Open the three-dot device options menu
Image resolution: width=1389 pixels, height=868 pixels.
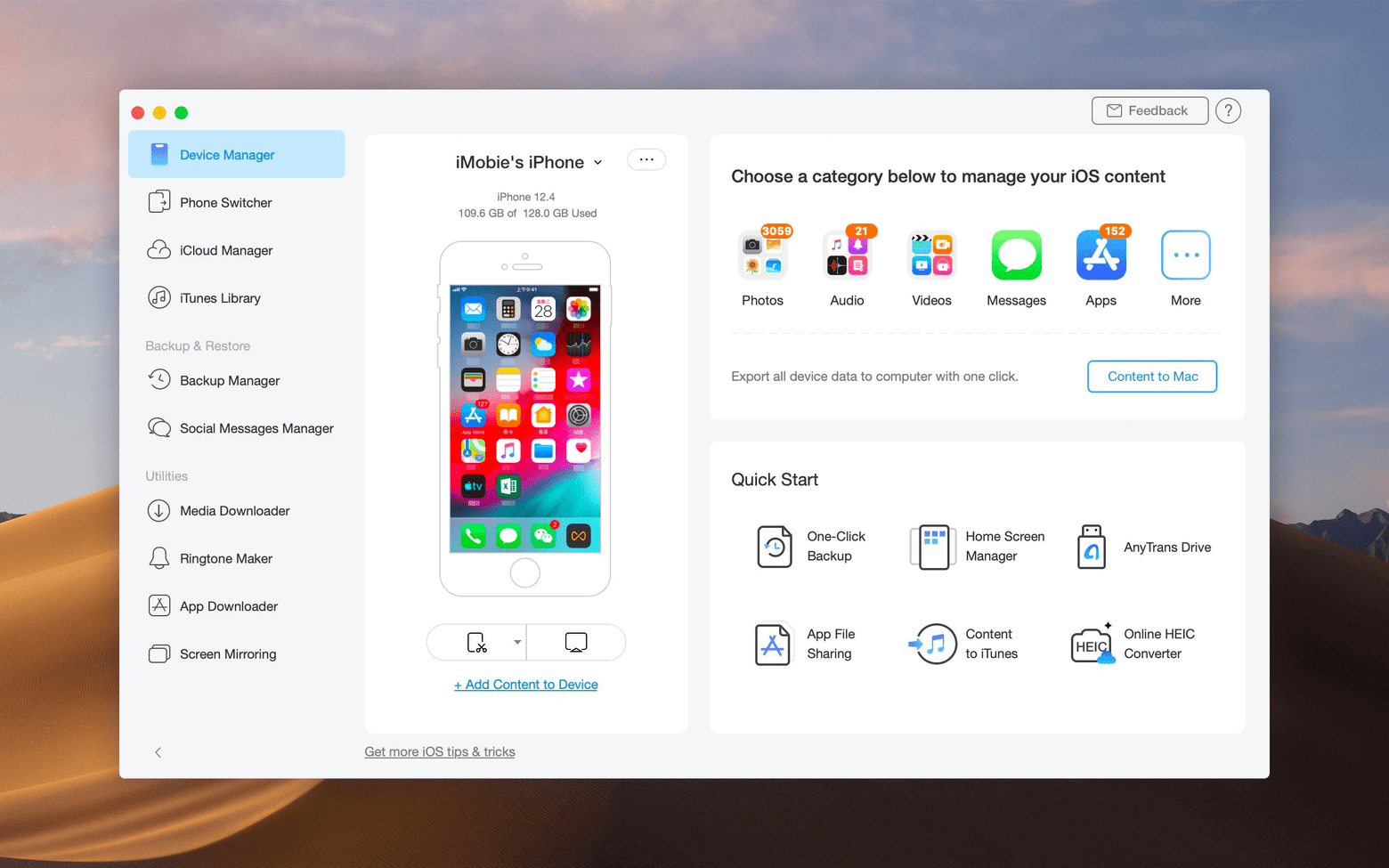(646, 159)
